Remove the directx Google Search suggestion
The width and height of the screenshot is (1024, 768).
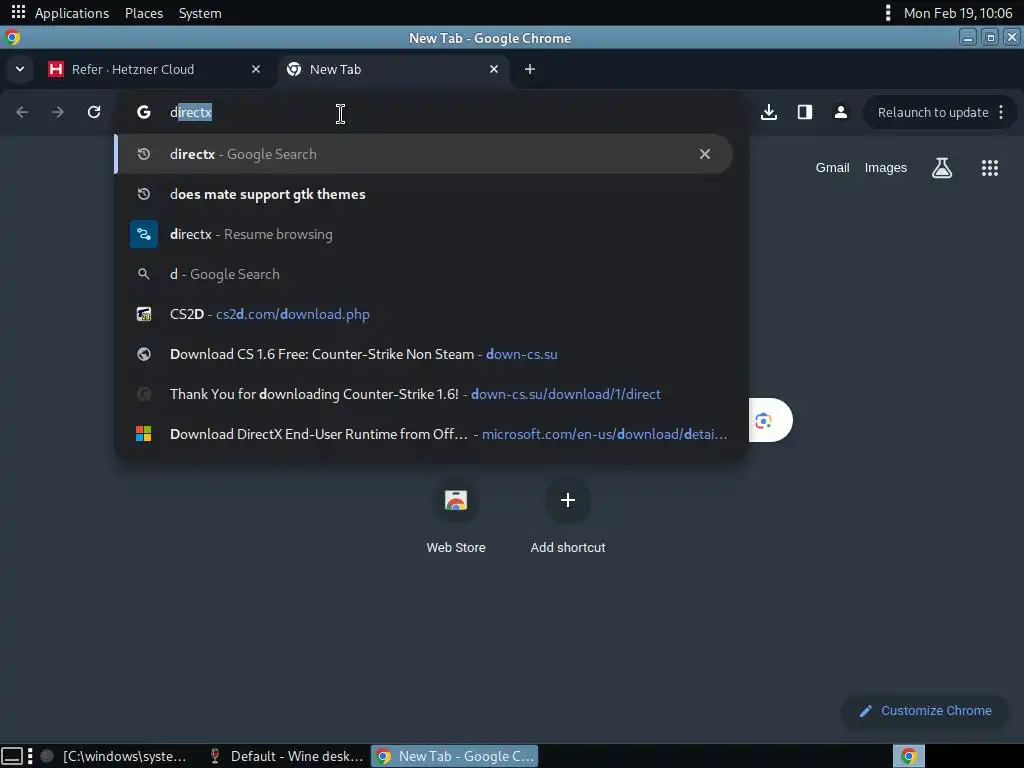tap(705, 154)
